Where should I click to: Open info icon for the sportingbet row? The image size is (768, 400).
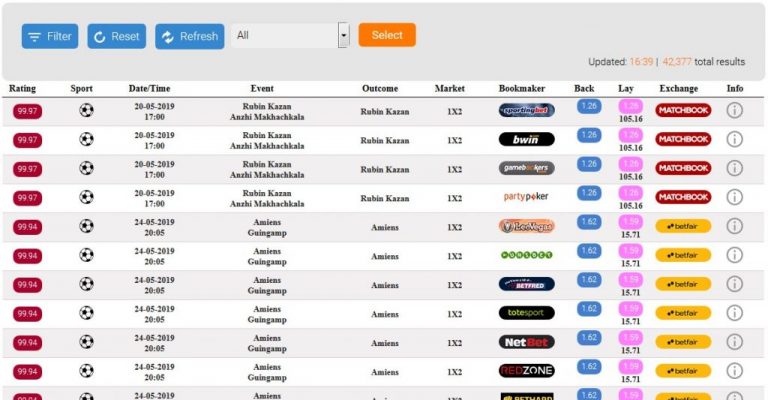(x=735, y=110)
